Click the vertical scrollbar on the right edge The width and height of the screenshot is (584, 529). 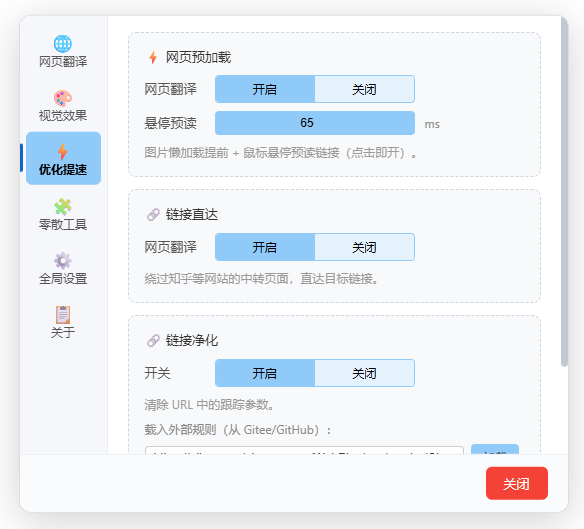coord(565,192)
